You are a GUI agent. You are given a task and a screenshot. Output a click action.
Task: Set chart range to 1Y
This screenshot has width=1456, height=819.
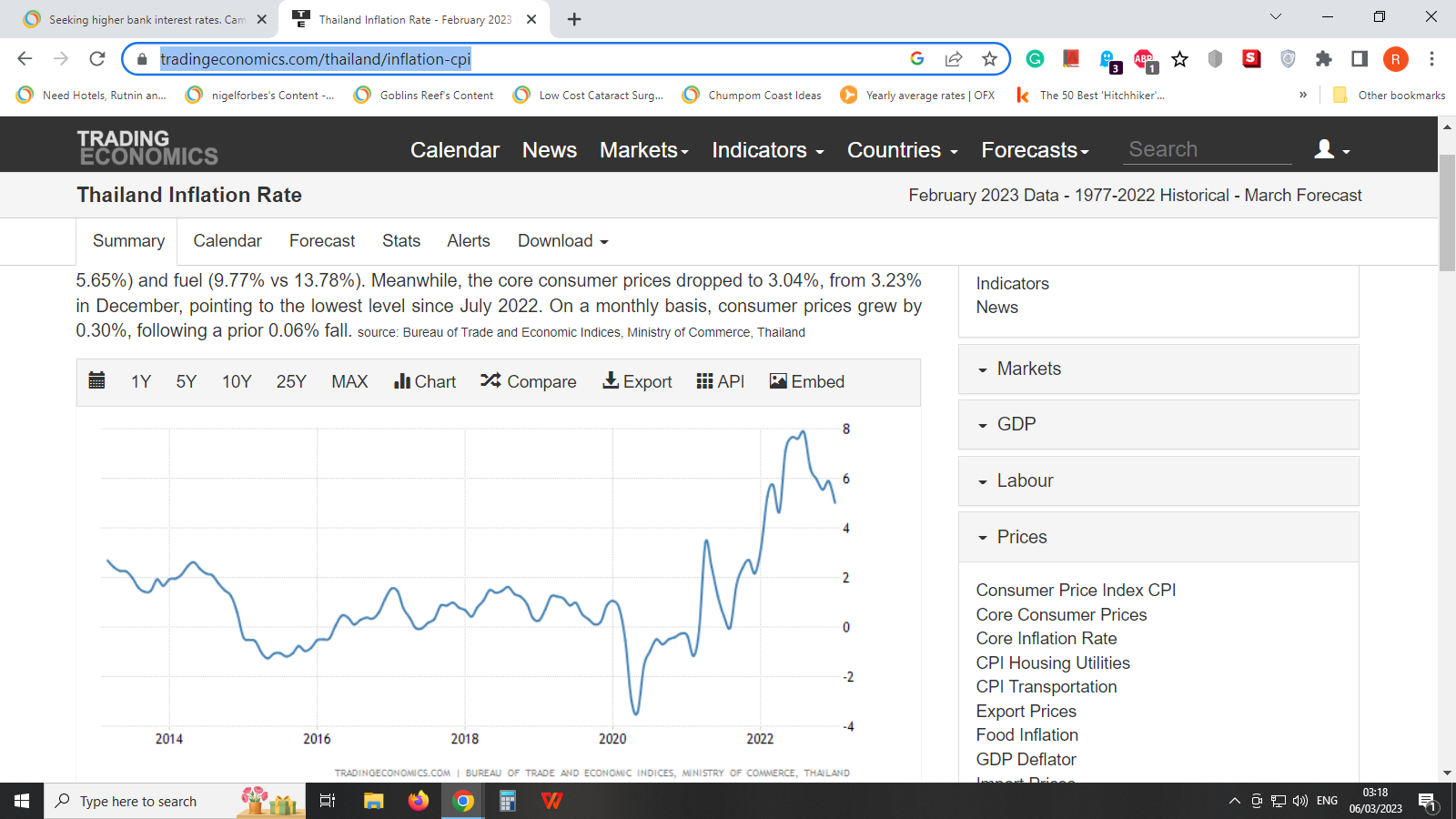tap(141, 381)
